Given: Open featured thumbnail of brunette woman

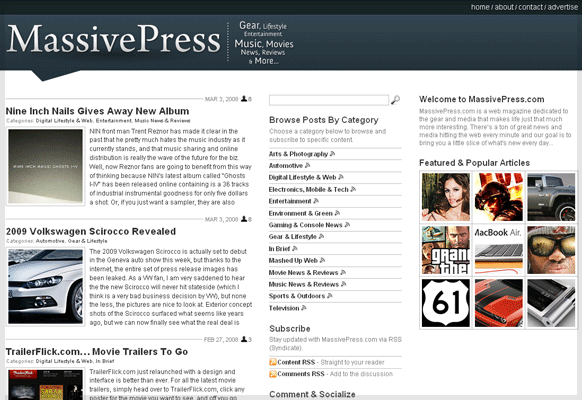Looking at the screenshot, I should click(x=446, y=197).
